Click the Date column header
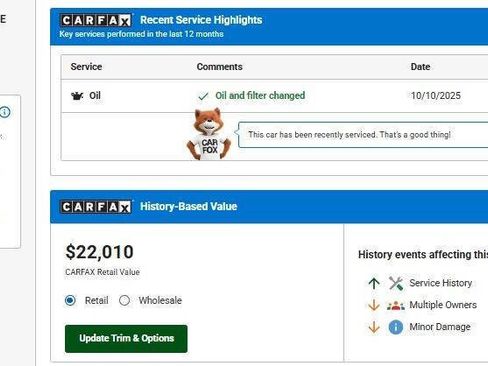The image size is (488, 366). [420, 67]
